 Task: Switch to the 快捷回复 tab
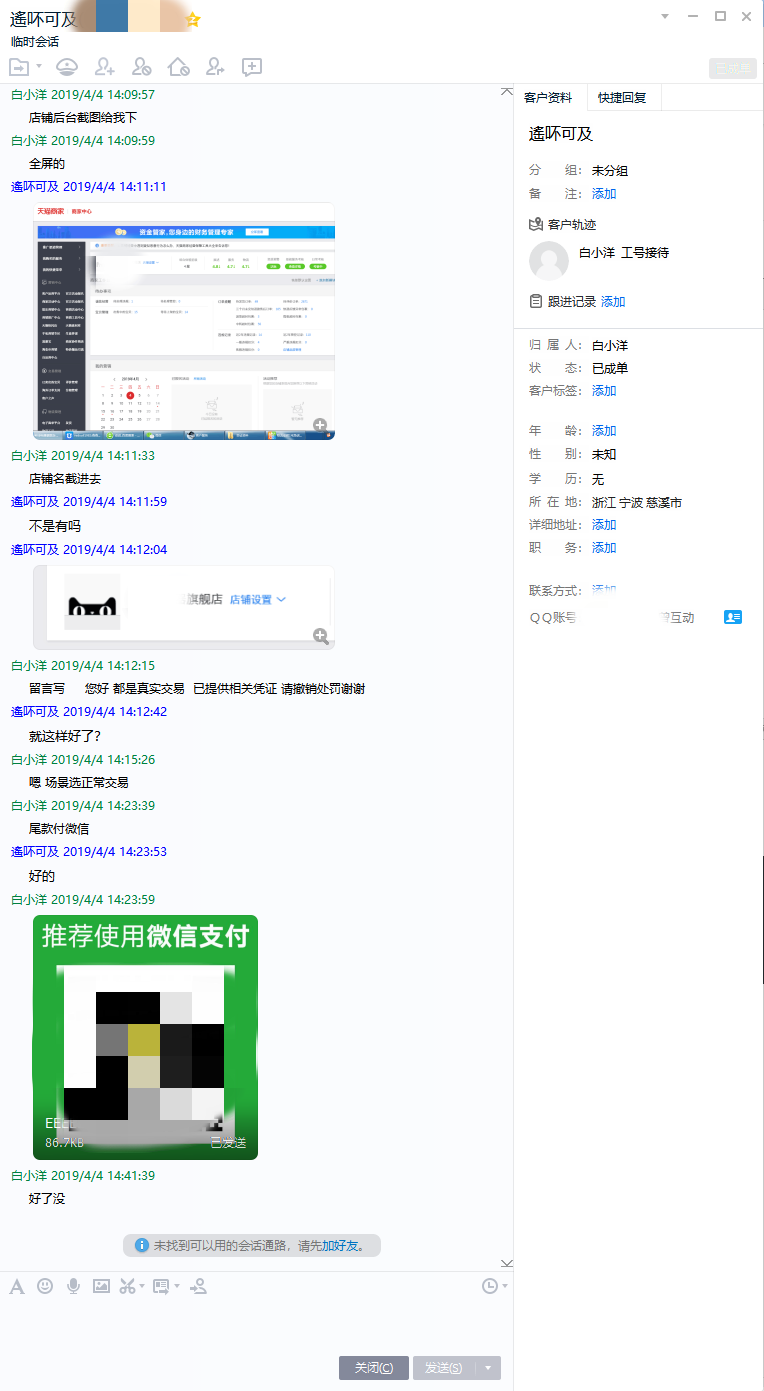pyautogui.click(x=623, y=98)
